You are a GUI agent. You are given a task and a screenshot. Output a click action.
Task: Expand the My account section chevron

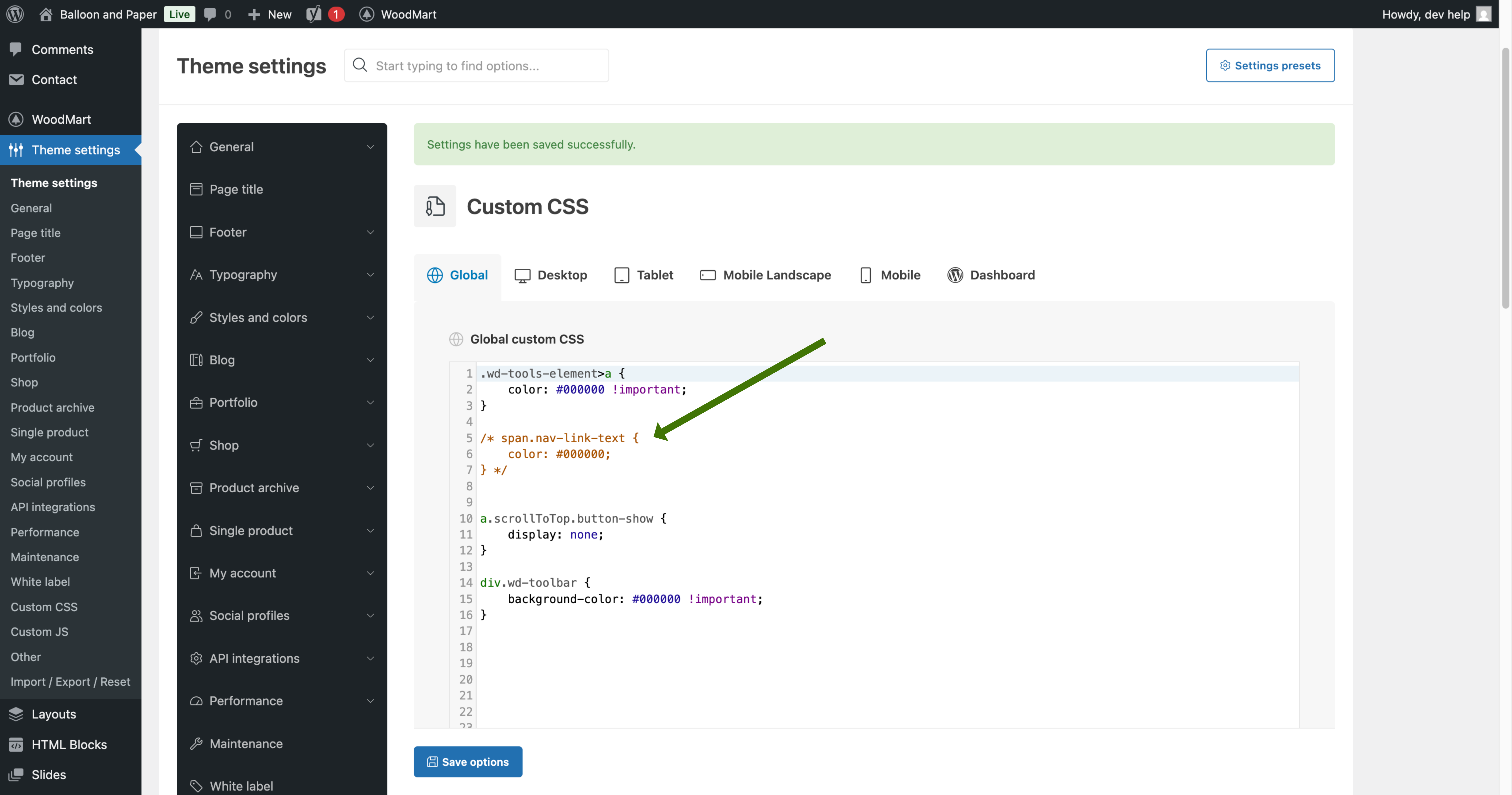click(370, 573)
